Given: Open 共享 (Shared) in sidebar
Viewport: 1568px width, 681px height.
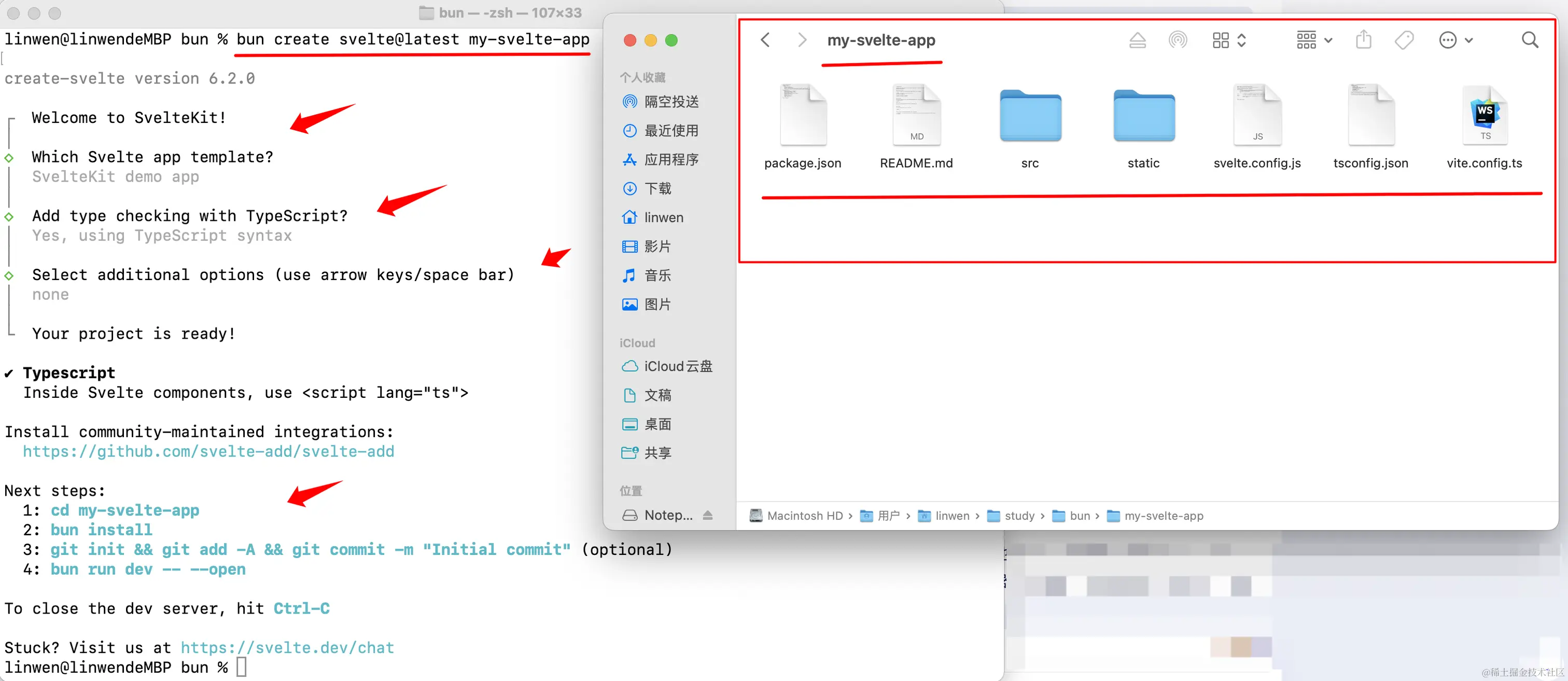Looking at the screenshot, I should 648,453.
